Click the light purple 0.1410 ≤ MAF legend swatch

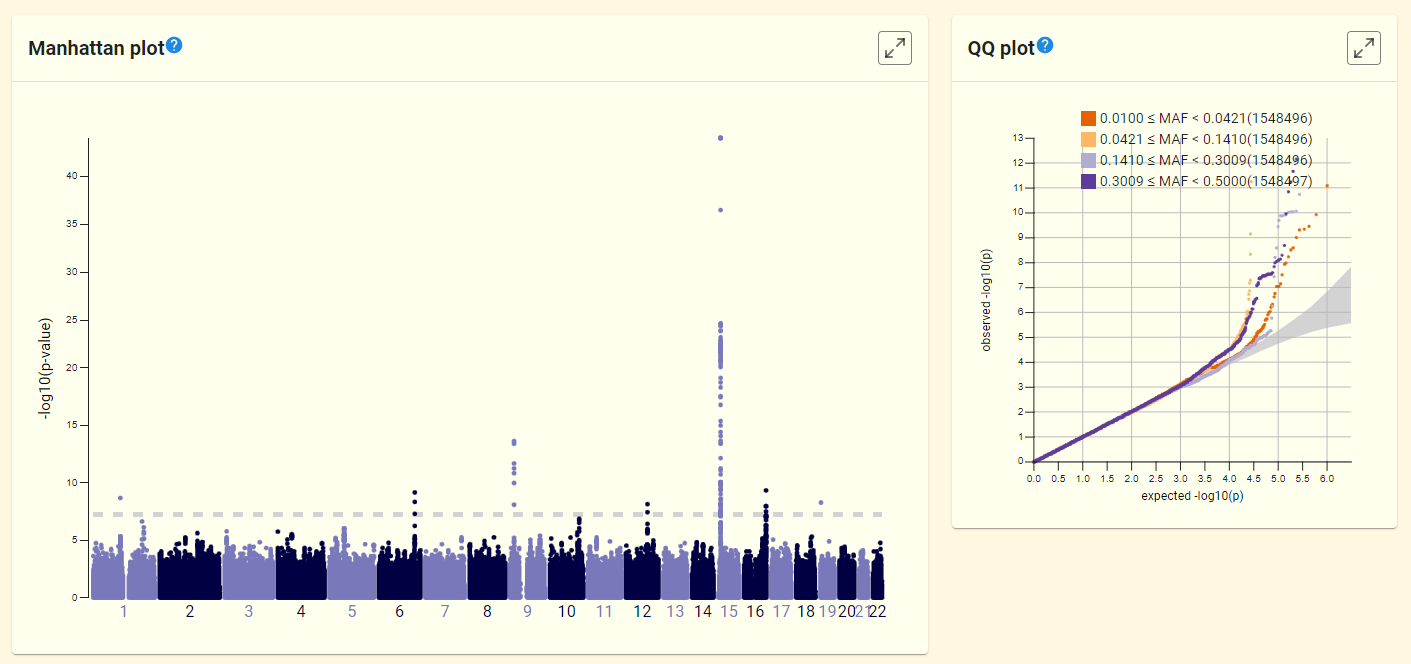click(1089, 160)
